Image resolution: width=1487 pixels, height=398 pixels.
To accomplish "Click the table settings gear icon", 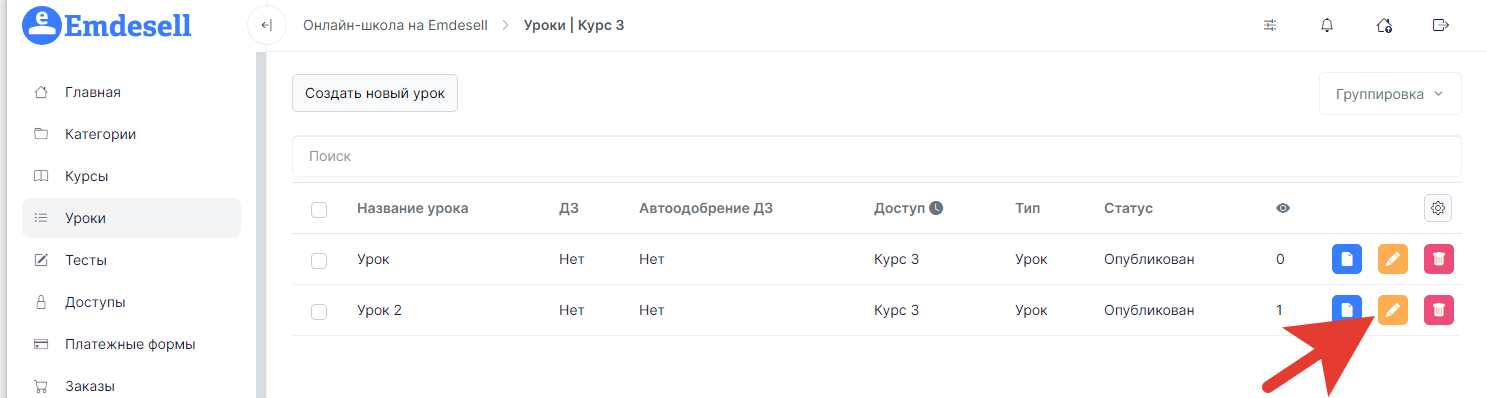I will click(x=1438, y=208).
